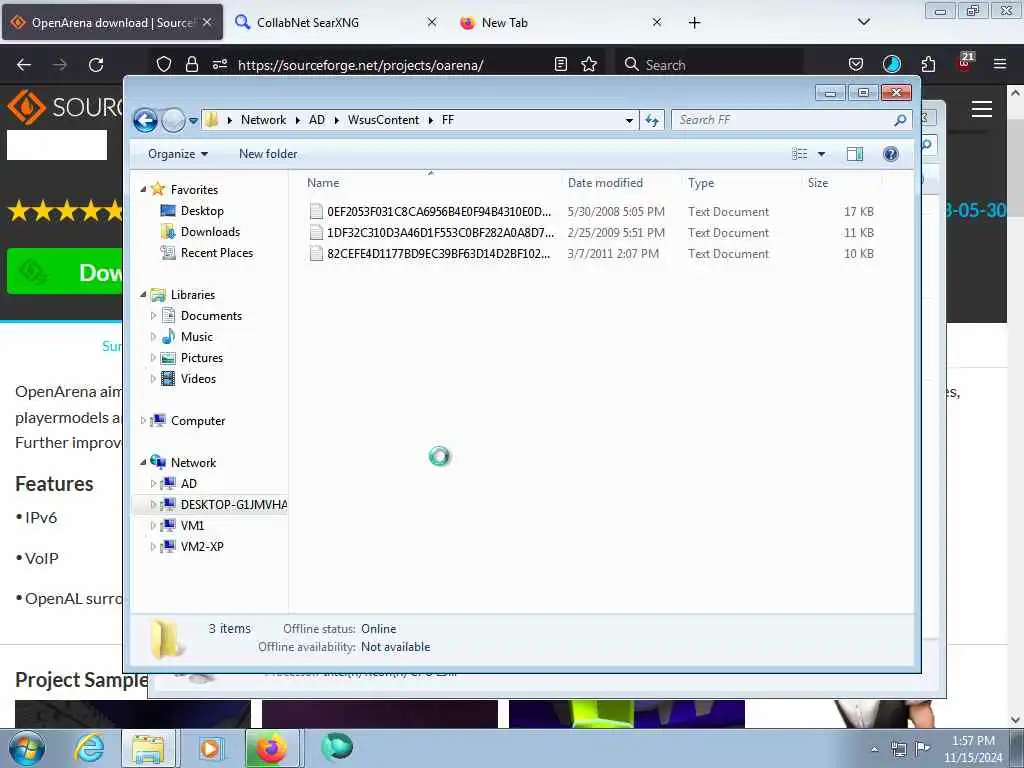The image size is (1024, 768).
Task: Click WsusContent in address breadcrumb
Action: tap(383, 120)
